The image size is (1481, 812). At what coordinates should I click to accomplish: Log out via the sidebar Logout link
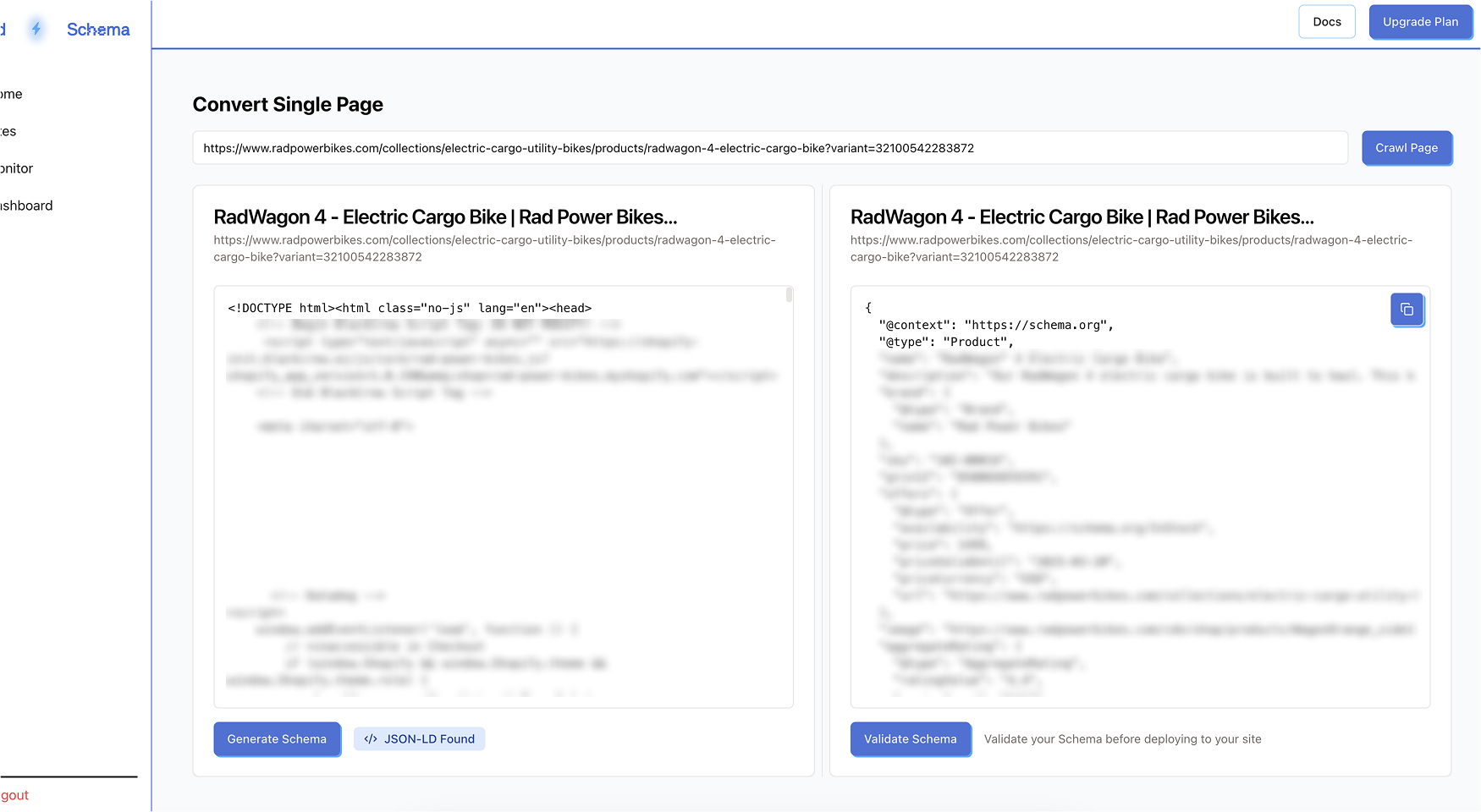point(15,795)
